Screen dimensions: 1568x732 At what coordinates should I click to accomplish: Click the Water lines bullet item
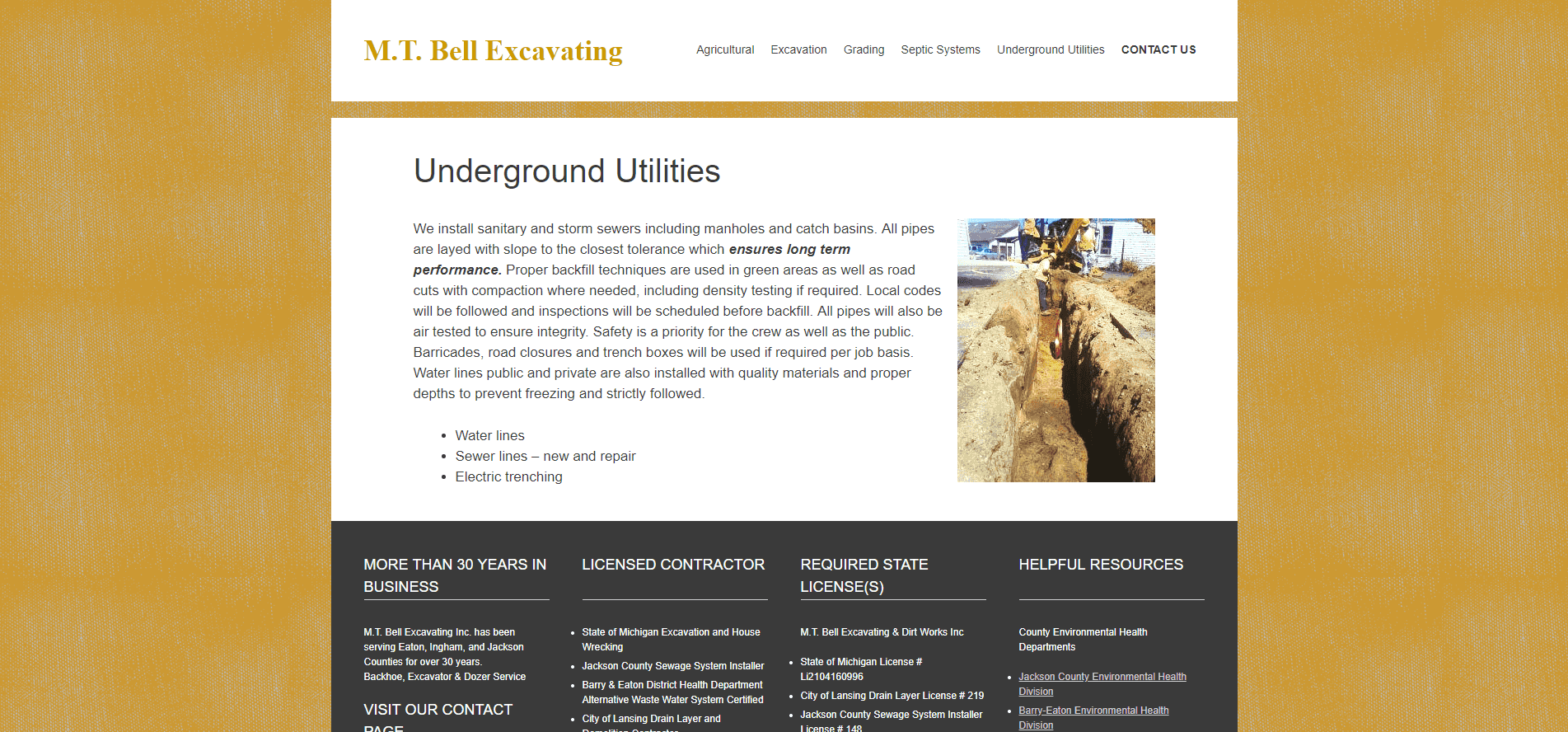(x=489, y=435)
